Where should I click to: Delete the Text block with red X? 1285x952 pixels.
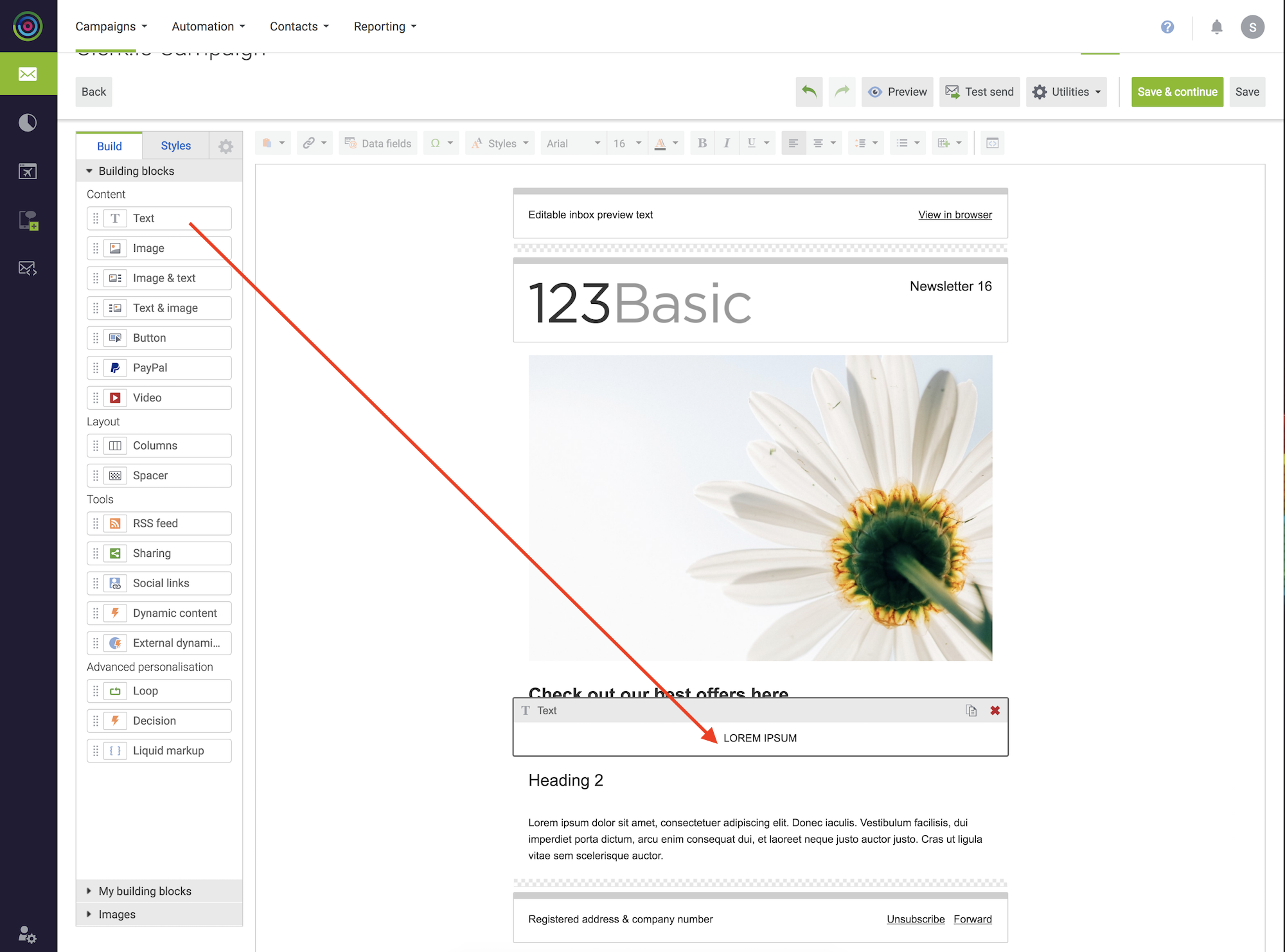[x=995, y=710]
